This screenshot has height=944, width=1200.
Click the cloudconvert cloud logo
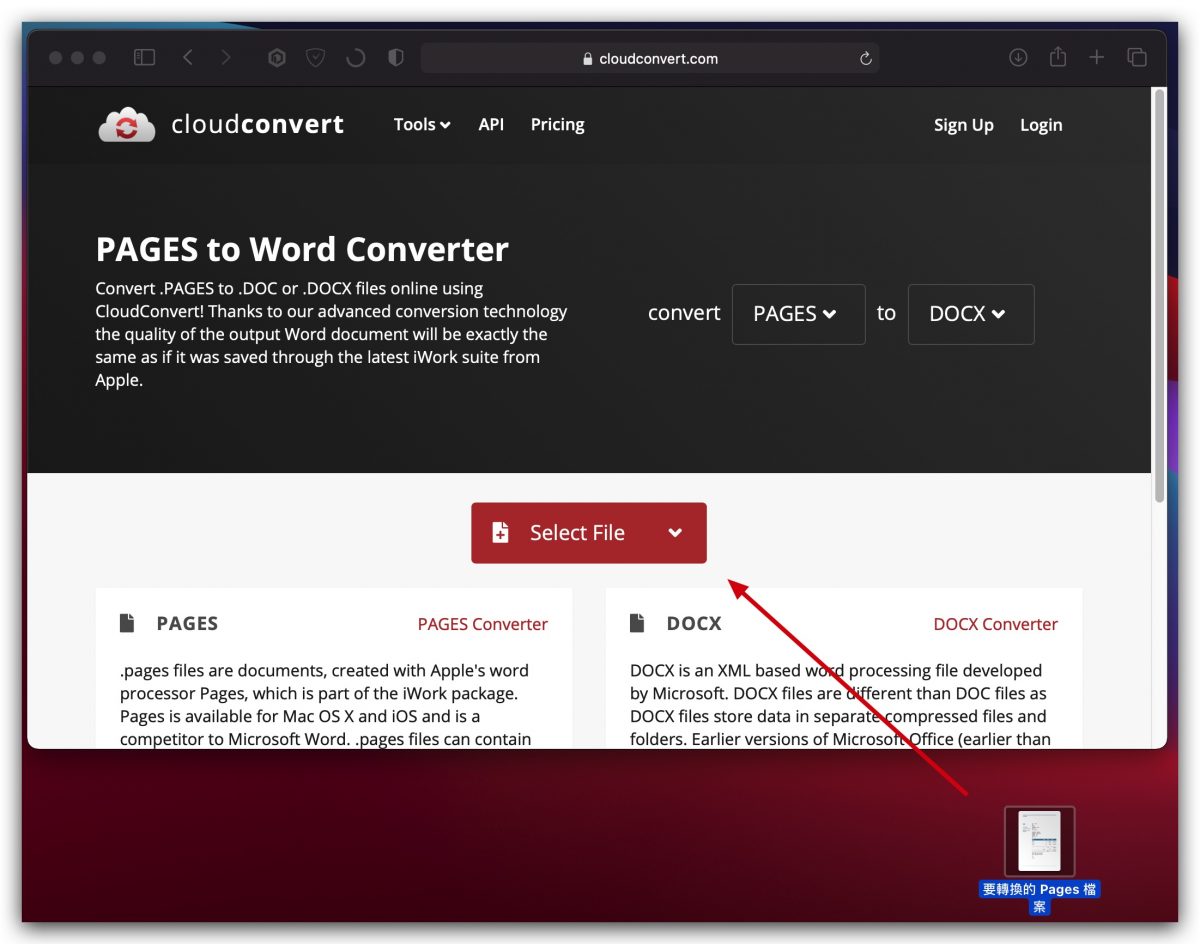(127, 125)
